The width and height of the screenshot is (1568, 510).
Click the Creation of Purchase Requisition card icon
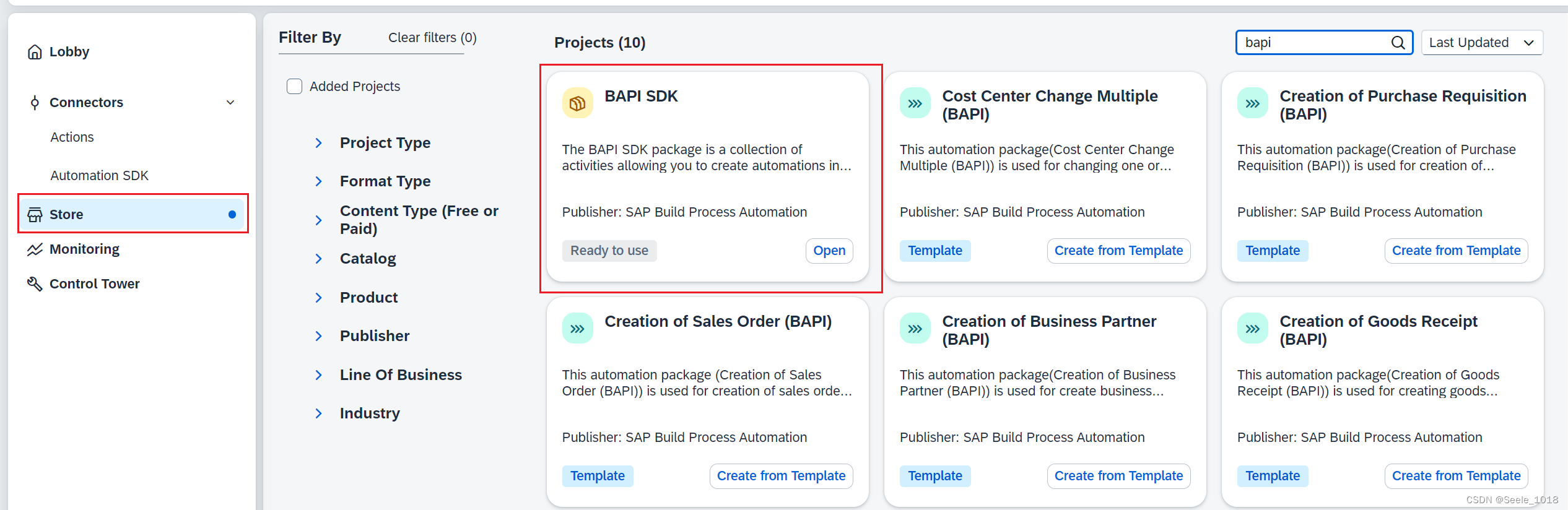tap(1252, 103)
